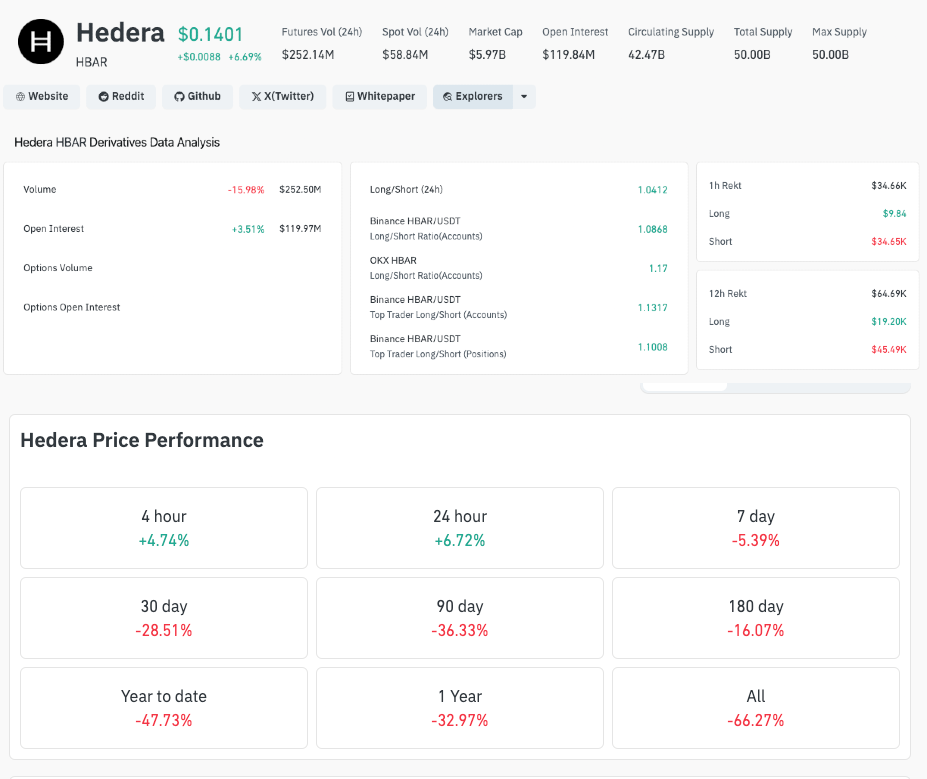The width and height of the screenshot is (927, 779).
Task: Open the Website link
Action: (x=41, y=96)
